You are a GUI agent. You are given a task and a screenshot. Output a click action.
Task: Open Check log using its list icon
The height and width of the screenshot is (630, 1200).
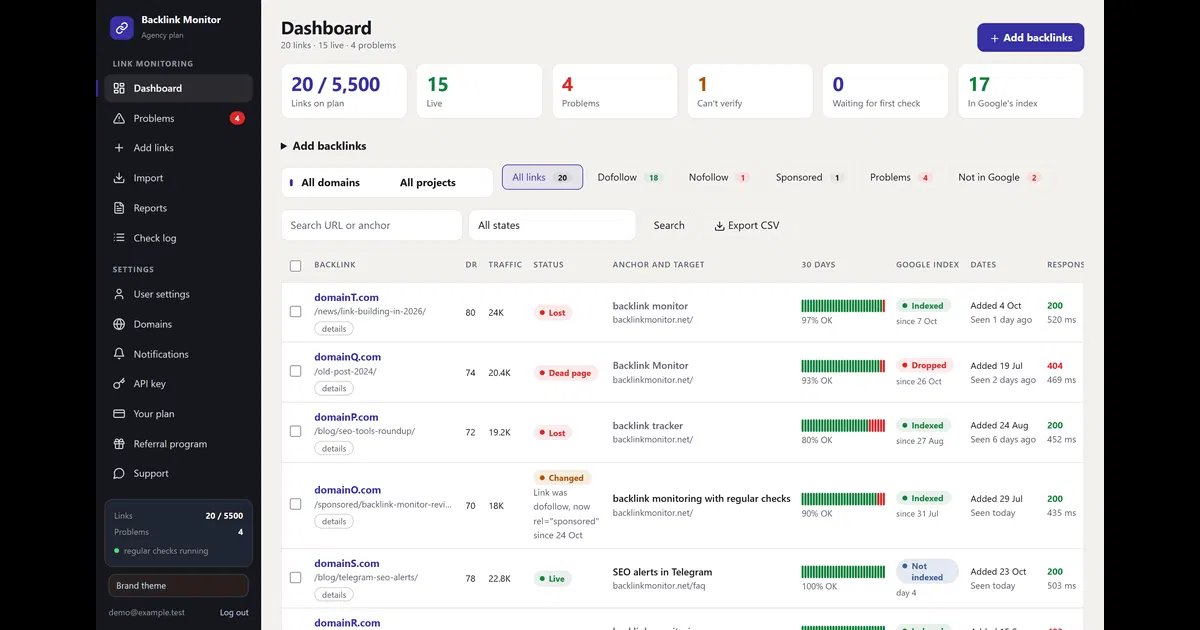pyautogui.click(x=119, y=238)
